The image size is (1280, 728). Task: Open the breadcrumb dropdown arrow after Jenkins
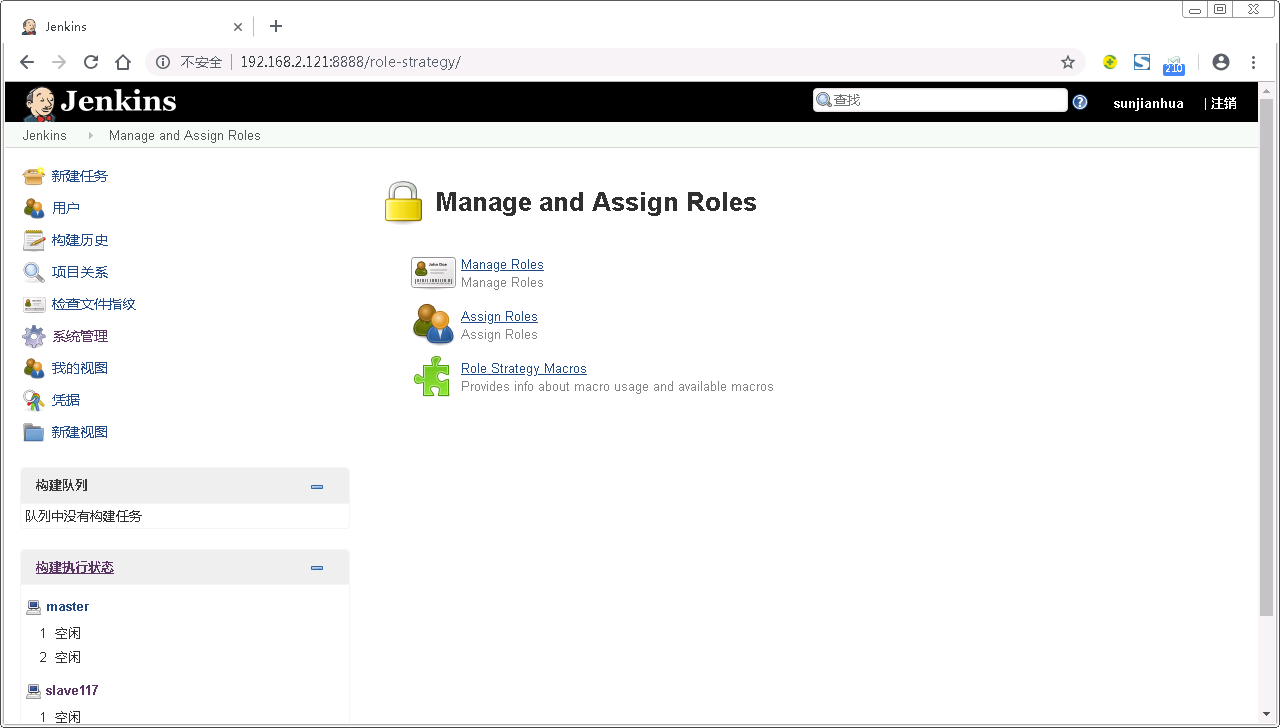90,135
